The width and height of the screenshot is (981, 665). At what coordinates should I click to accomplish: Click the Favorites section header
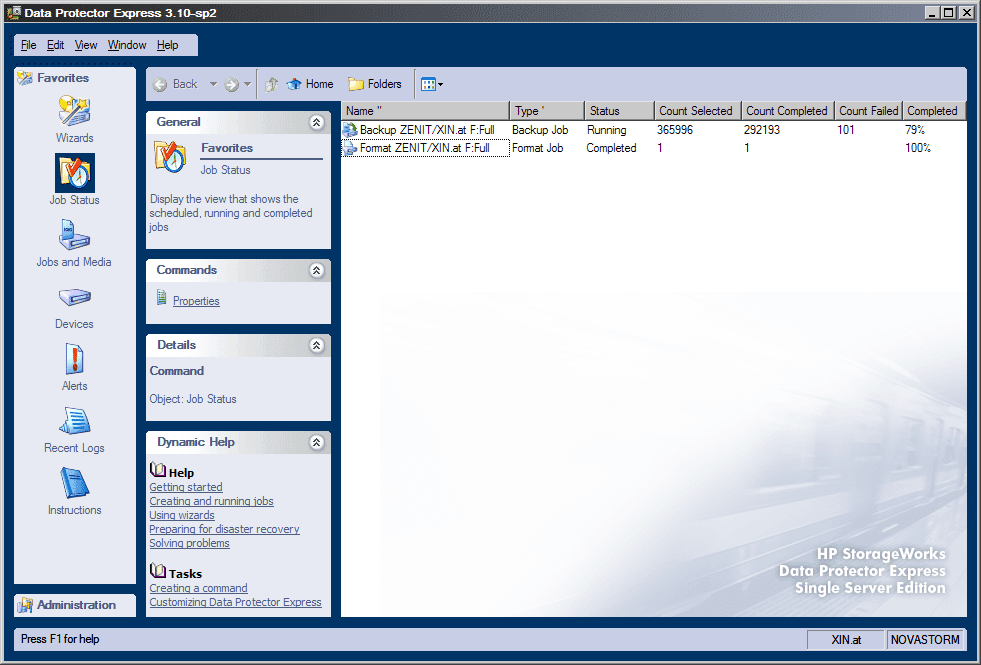[x=75, y=78]
